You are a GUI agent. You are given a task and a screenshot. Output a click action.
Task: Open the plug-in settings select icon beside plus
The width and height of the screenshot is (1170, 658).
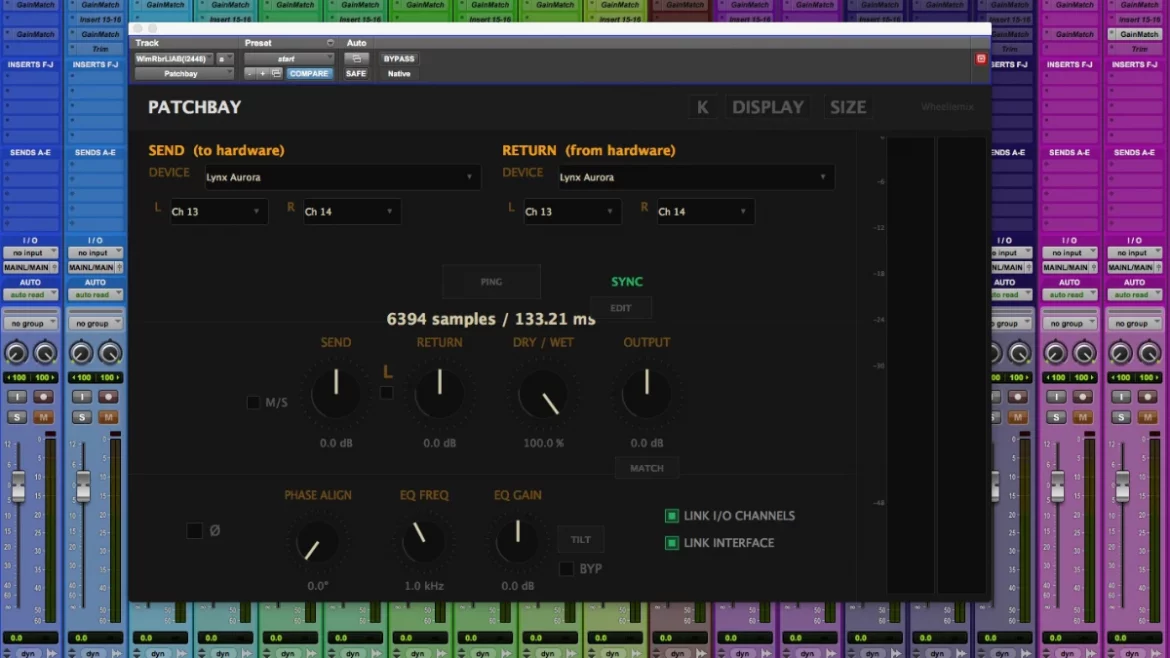pyautogui.click(x=276, y=74)
